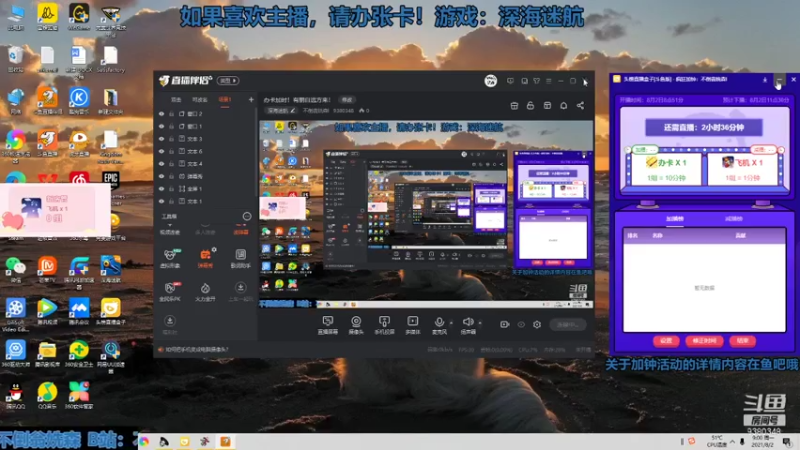The width and height of the screenshot is (800, 450).
Task: Toggle eye icon of 文本 1 layer
Action: coord(162,201)
